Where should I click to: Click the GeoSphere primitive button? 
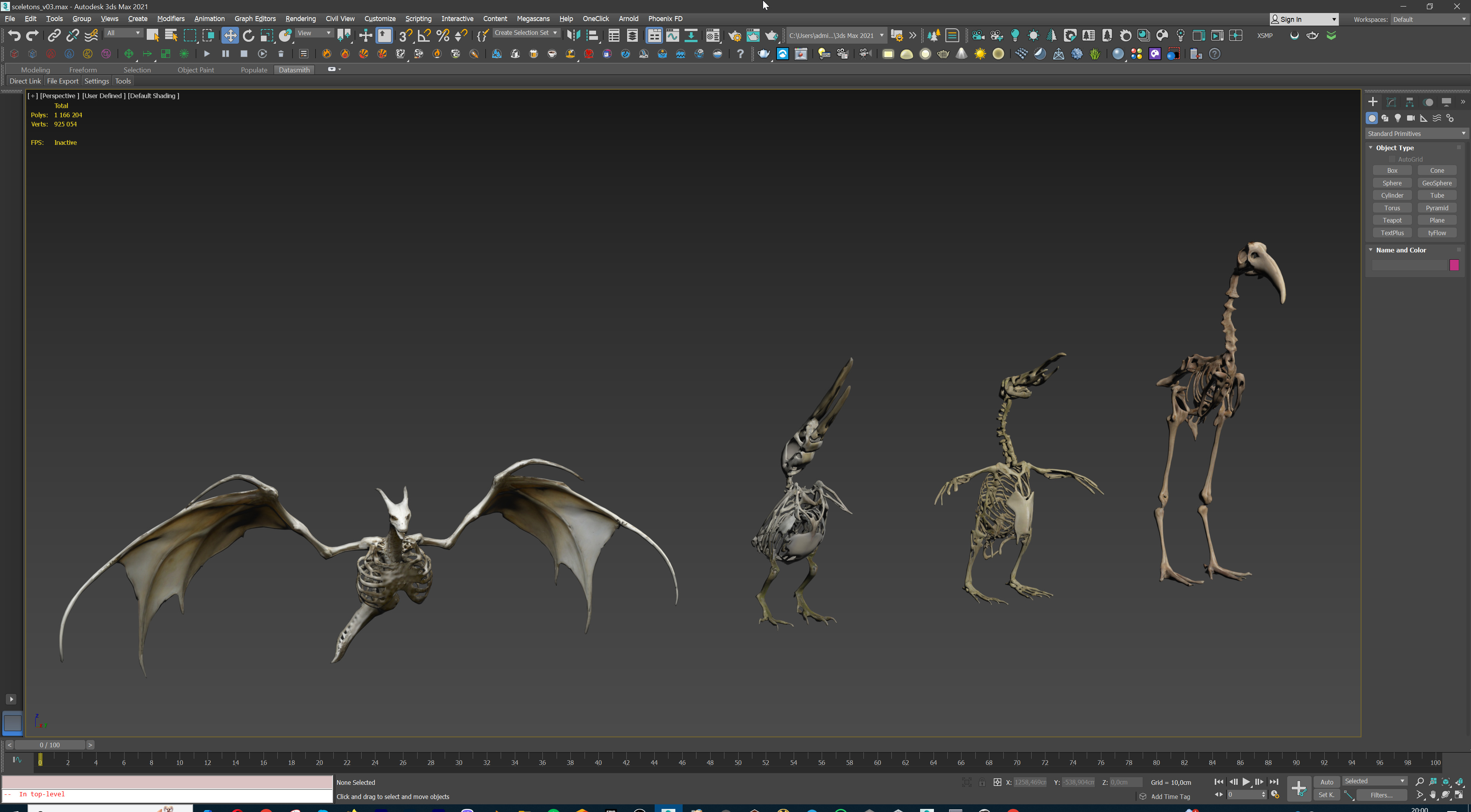click(x=1437, y=183)
